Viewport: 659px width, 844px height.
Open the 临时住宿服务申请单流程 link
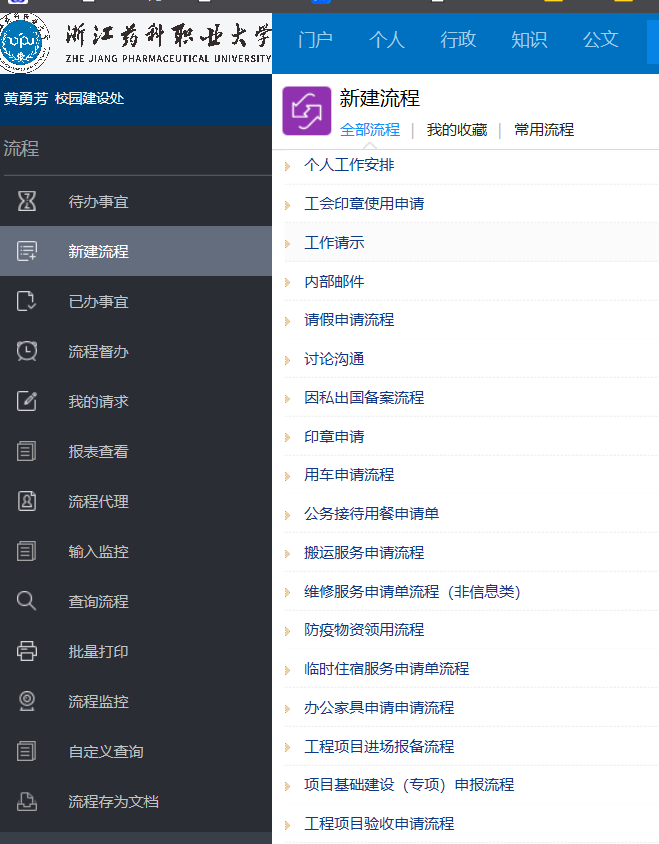[387, 669]
